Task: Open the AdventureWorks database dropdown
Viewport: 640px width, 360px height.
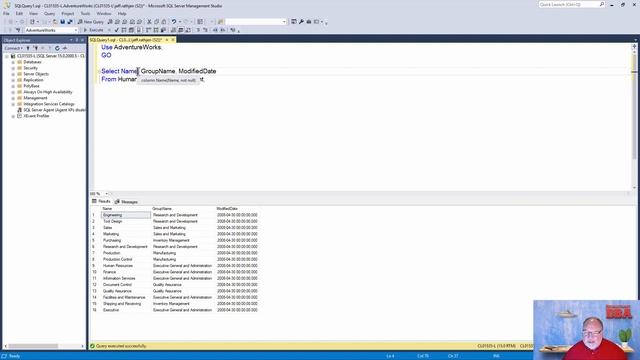Action: 76,30
